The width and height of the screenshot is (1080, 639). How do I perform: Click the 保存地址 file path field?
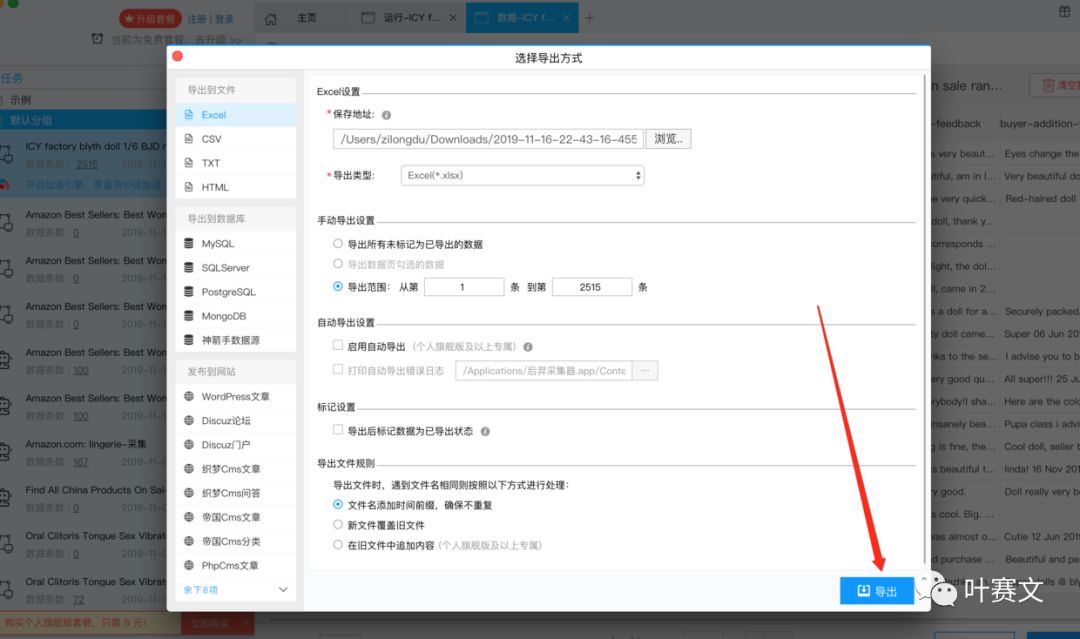pyautogui.click(x=488, y=139)
